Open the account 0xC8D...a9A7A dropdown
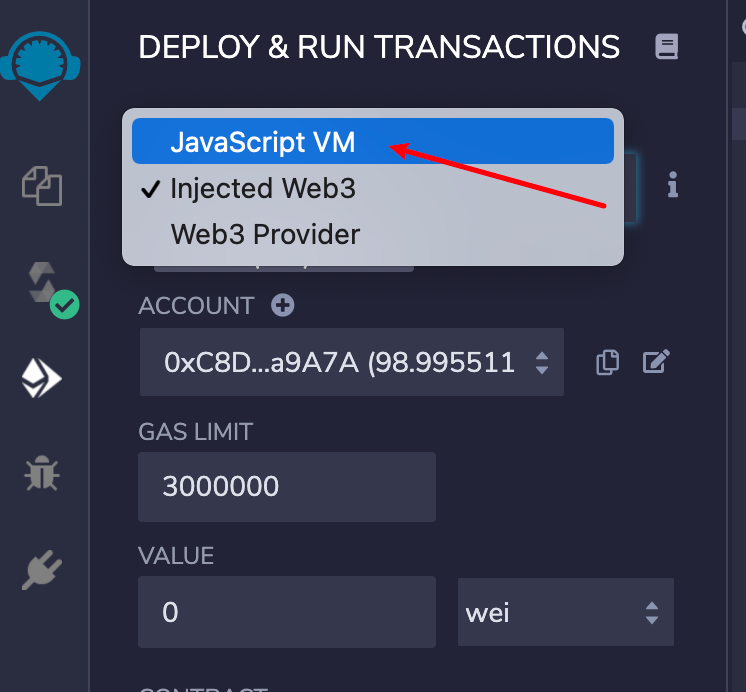Image resolution: width=746 pixels, height=692 pixels. point(352,362)
